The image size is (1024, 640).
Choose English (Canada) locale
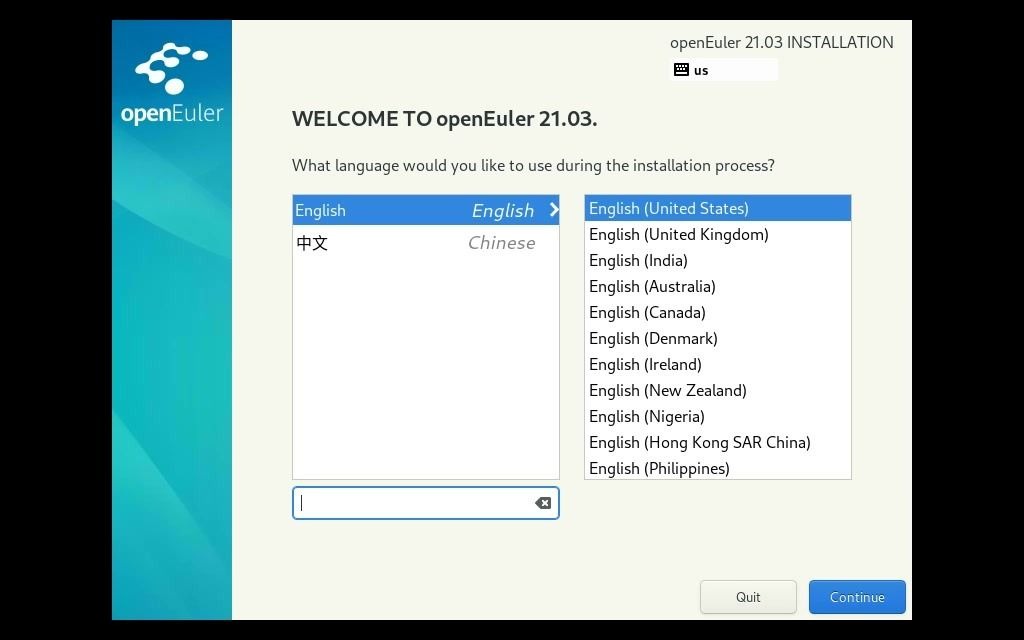pos(718,312)
